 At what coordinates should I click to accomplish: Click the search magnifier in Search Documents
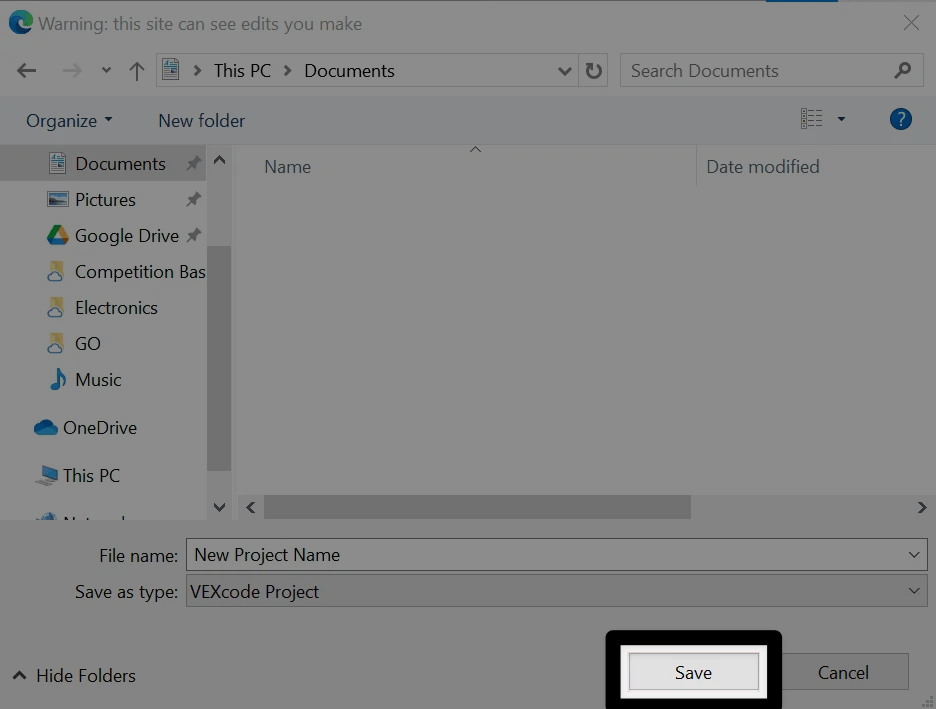coord(903,70)
